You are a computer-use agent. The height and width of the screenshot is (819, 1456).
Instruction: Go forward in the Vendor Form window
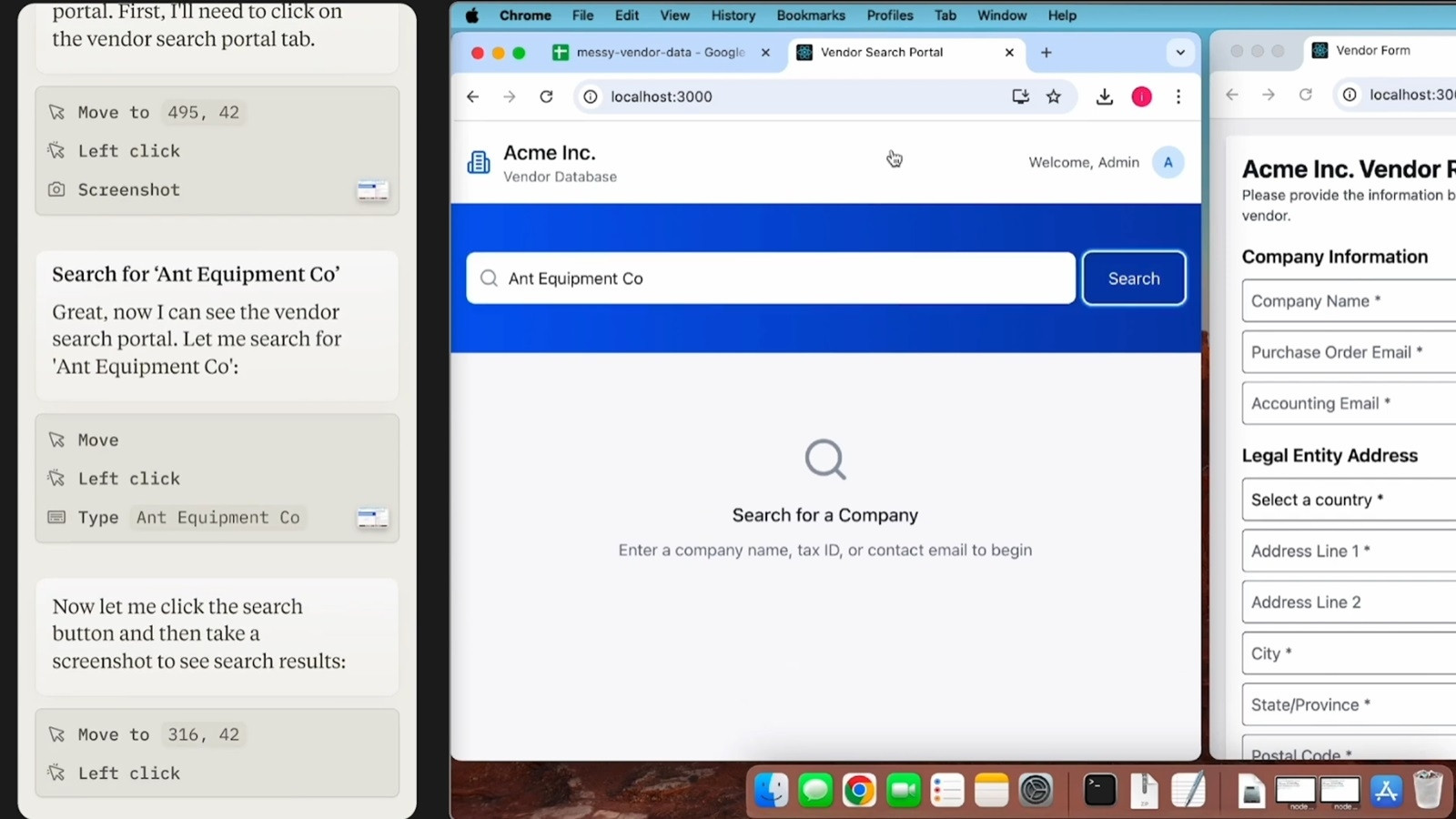pos(1269,95)
